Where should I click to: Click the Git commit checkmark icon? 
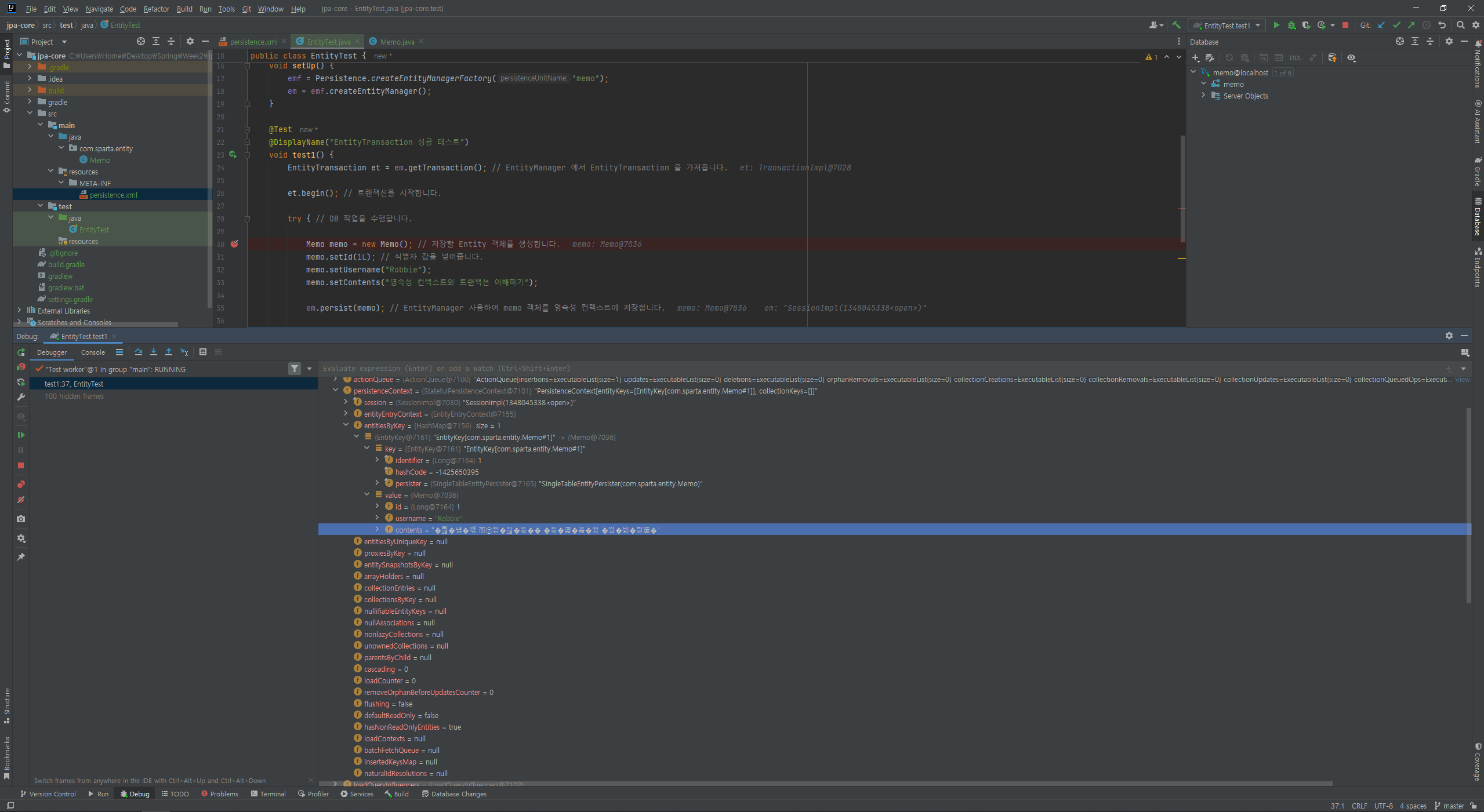1396,25
